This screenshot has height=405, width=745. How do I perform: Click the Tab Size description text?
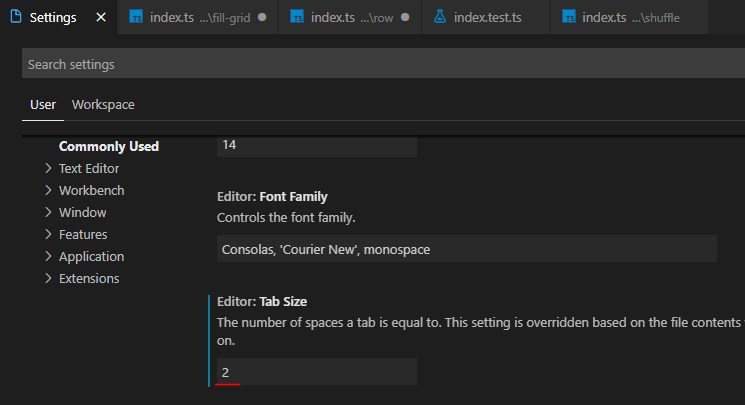[x=481, y=331]
